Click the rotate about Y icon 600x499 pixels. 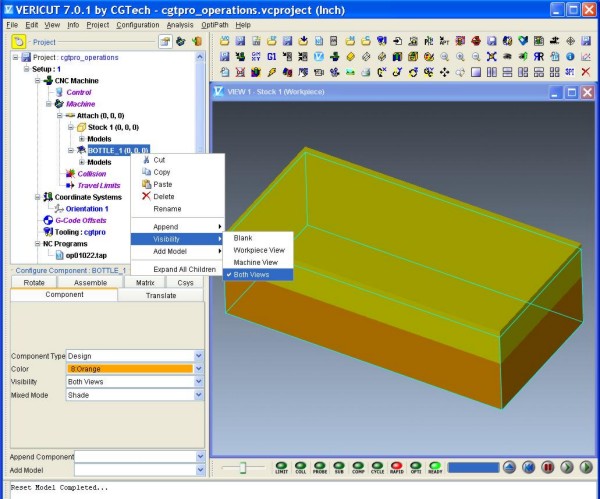[397, 72]
